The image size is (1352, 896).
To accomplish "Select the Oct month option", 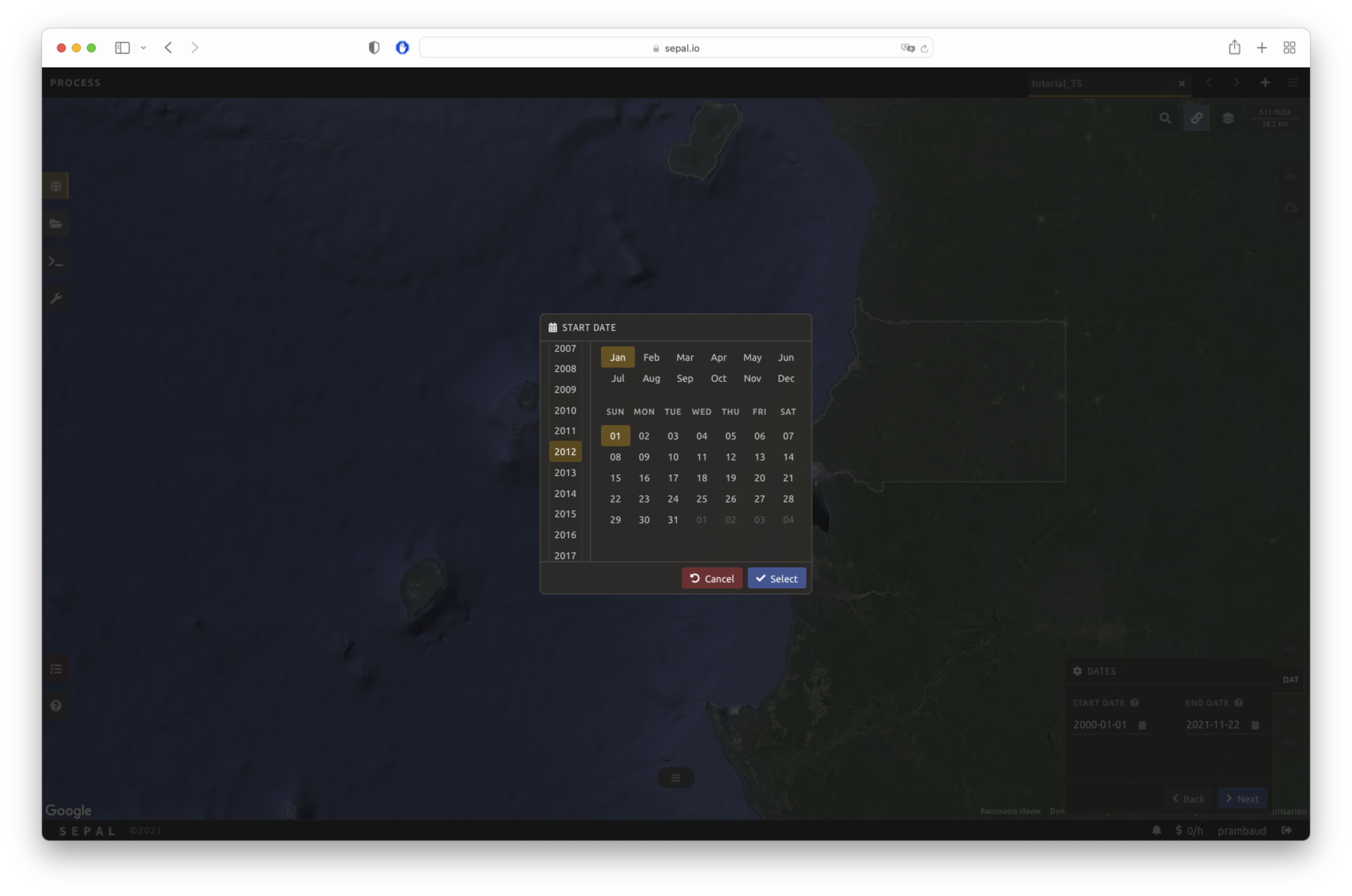I will [x=718, y=378].
